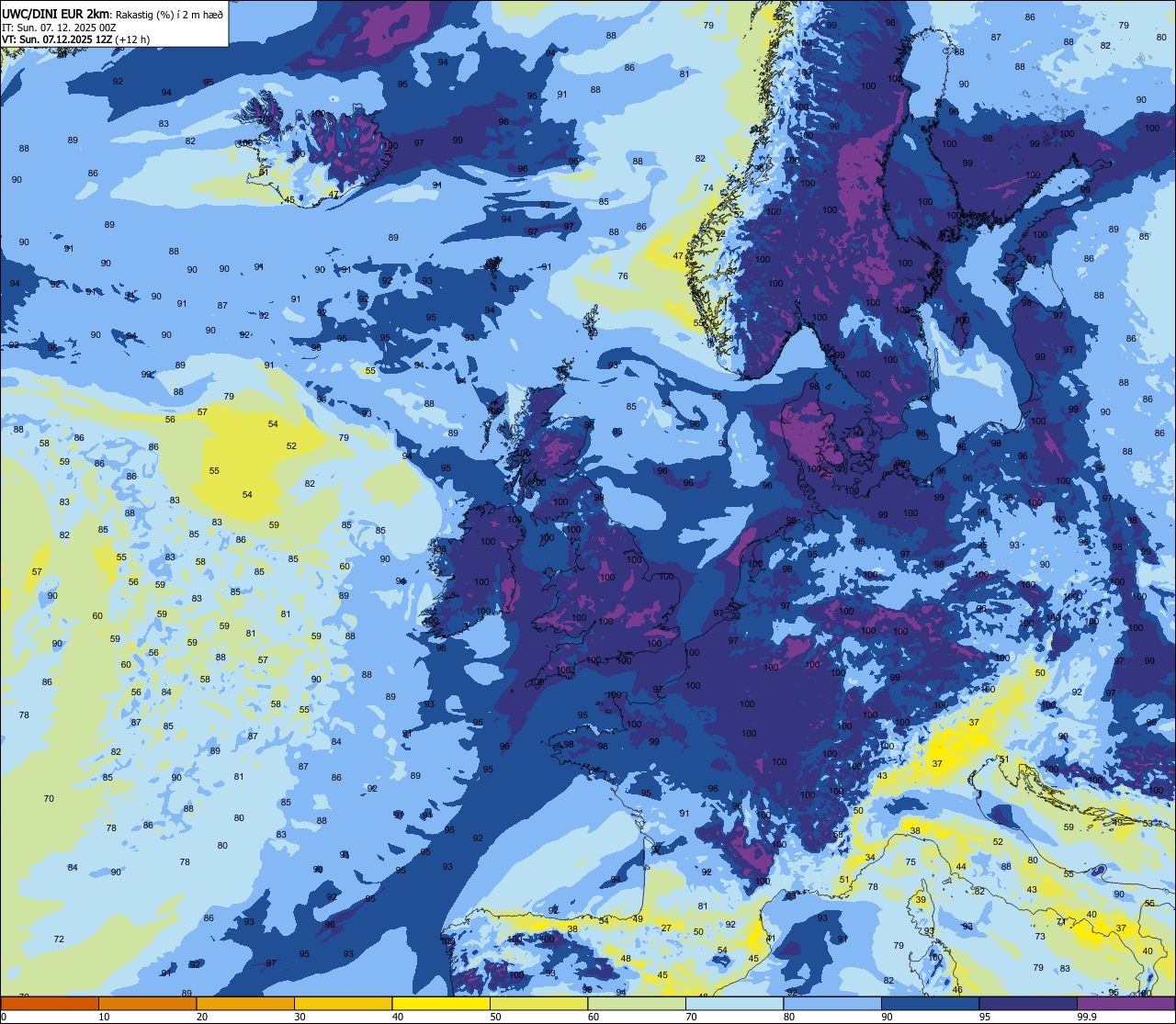This screenshot has height=1024, width=1176.
Task: Click the pale yellow 50–60% legend swatch
Action: (x=538, y=1003)
